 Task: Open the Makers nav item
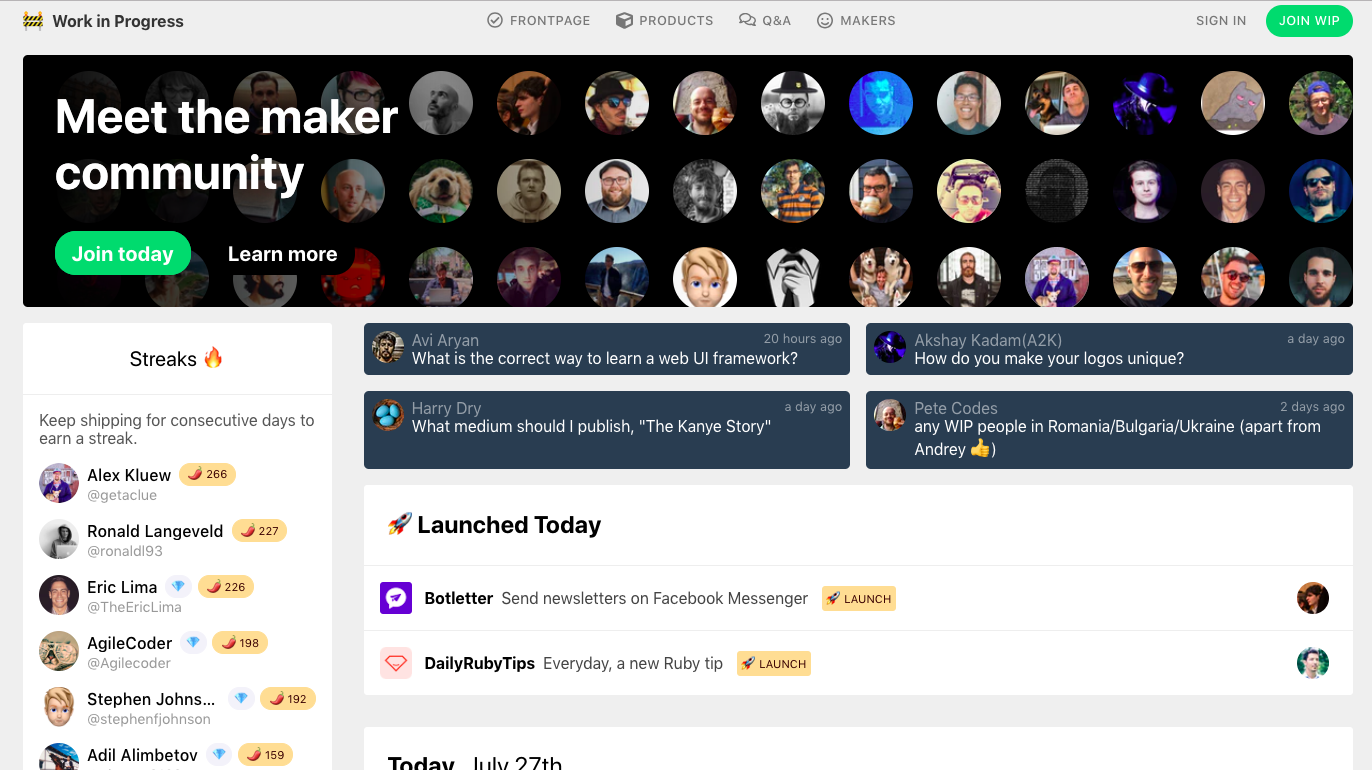click(856, 20)
